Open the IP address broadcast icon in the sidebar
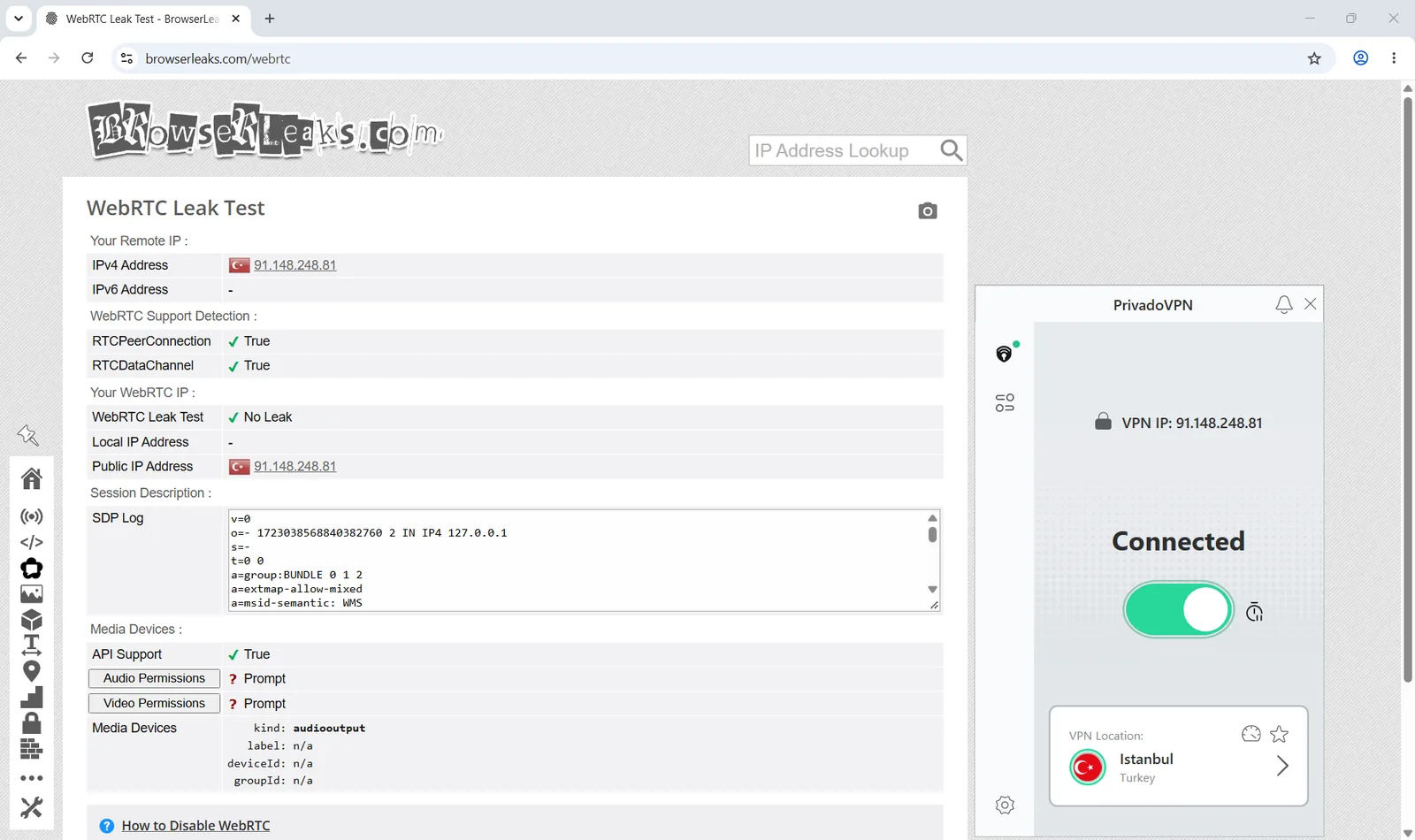The height and width of the screenshot is (840, 1415). point(32,516)
